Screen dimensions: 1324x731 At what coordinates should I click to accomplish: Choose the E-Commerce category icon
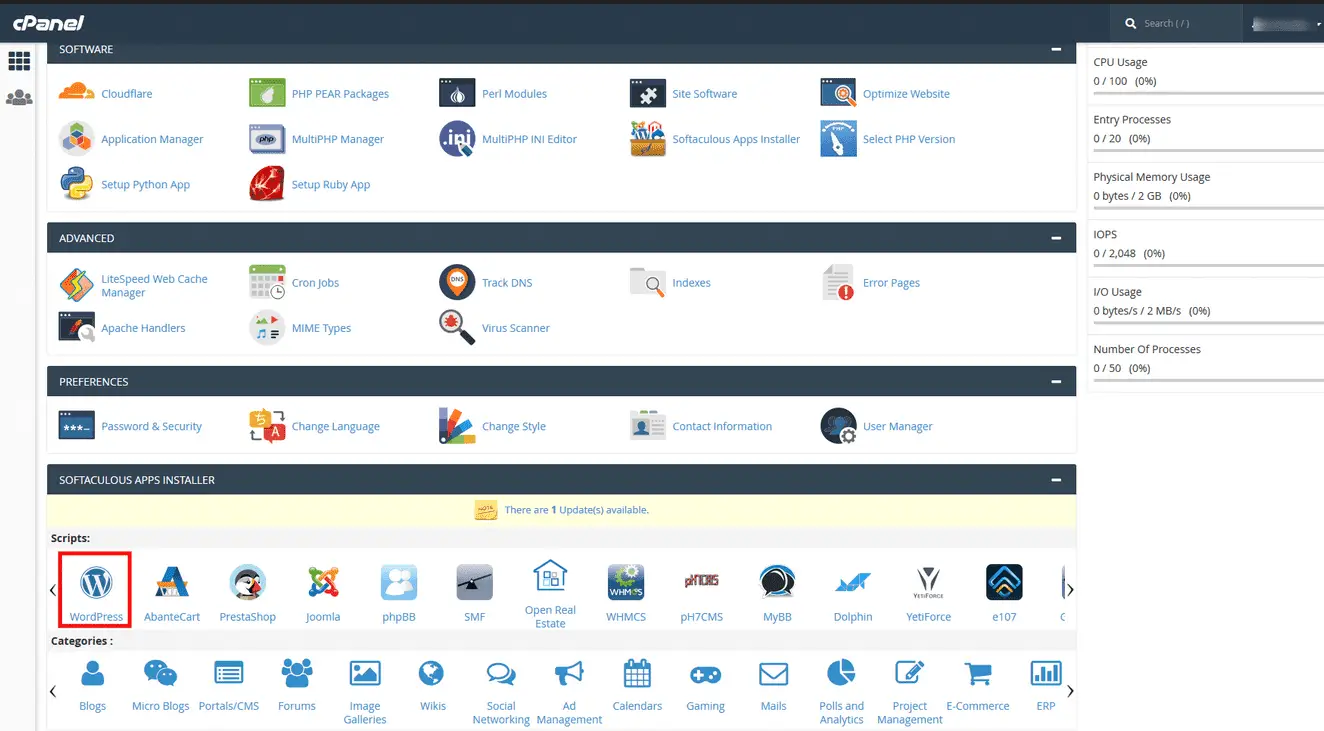[x=977, y=675]
